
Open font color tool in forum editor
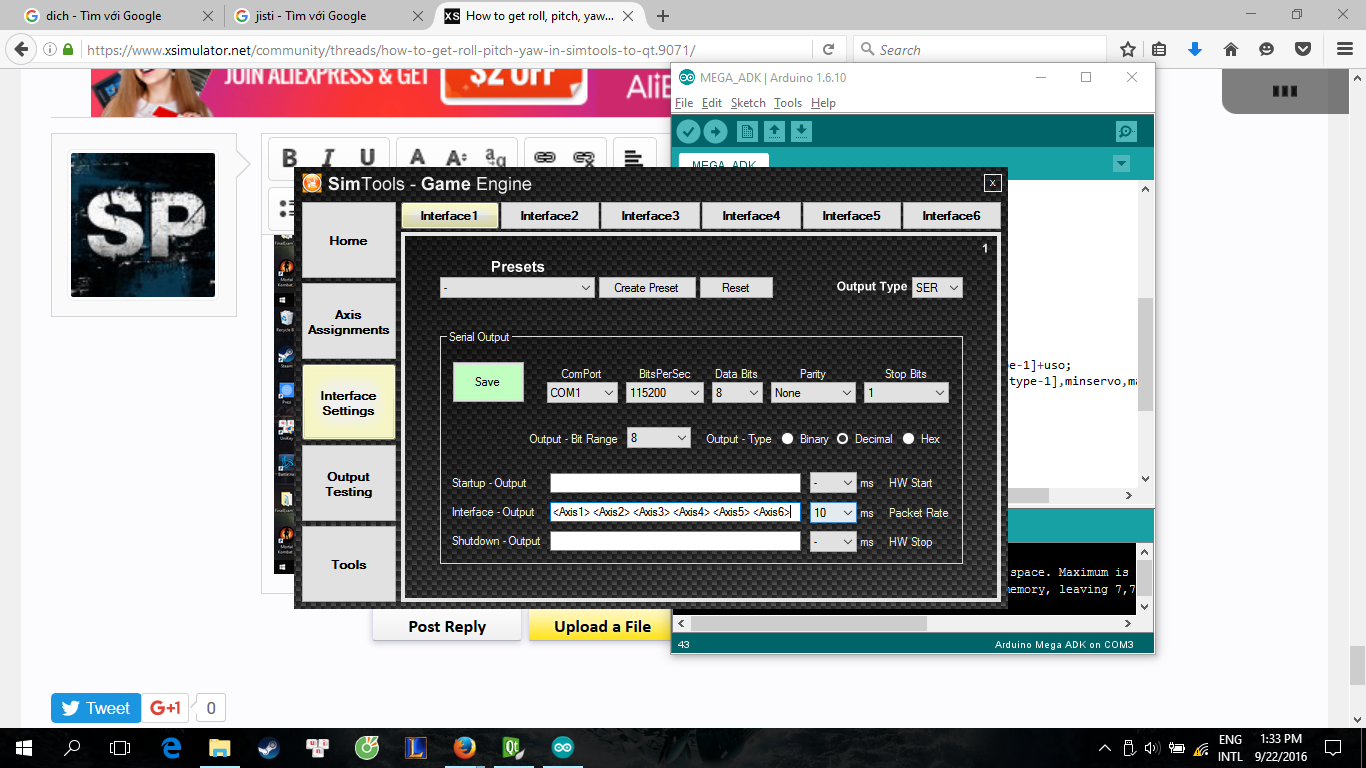[418, 158]
